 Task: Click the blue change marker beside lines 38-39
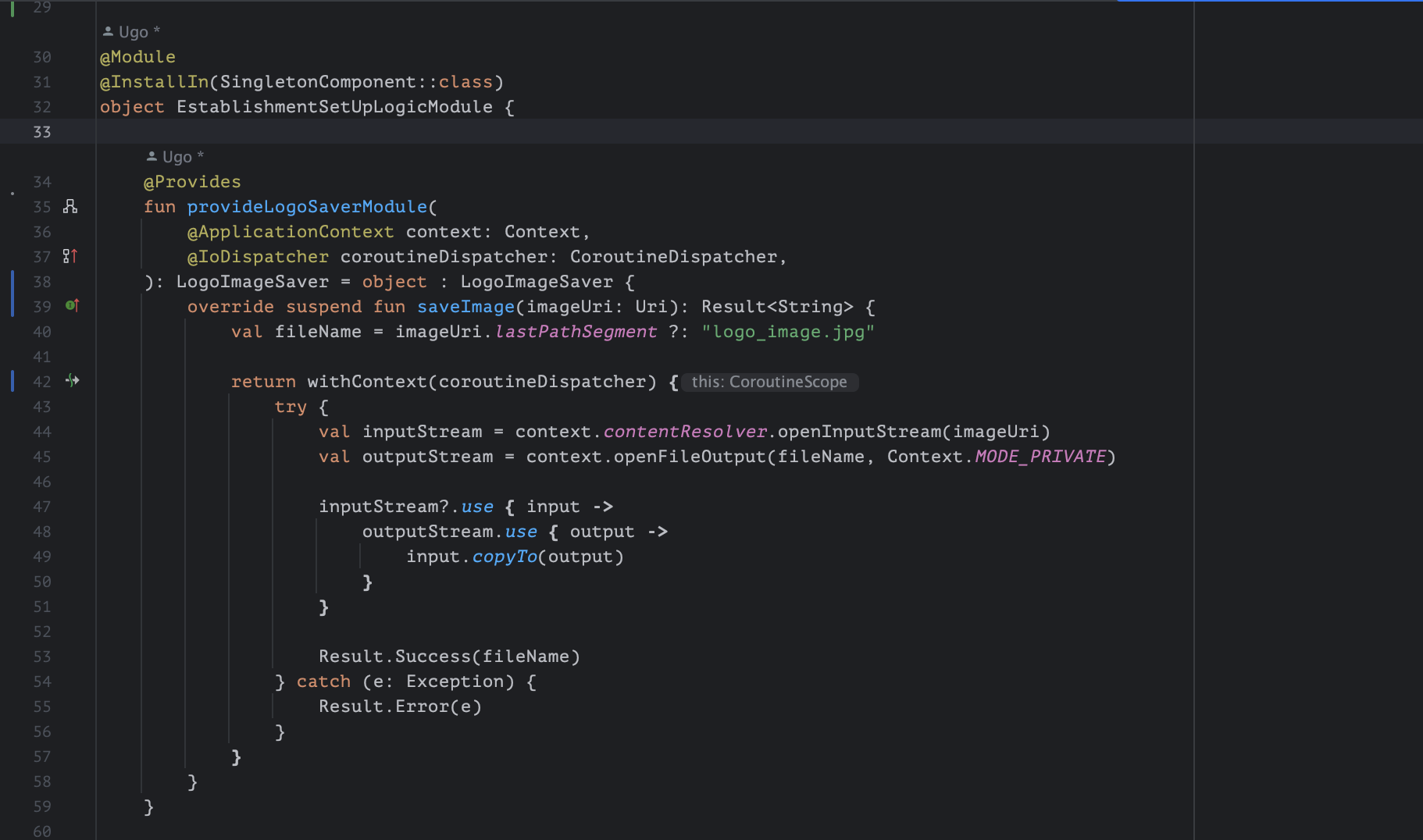12,294
